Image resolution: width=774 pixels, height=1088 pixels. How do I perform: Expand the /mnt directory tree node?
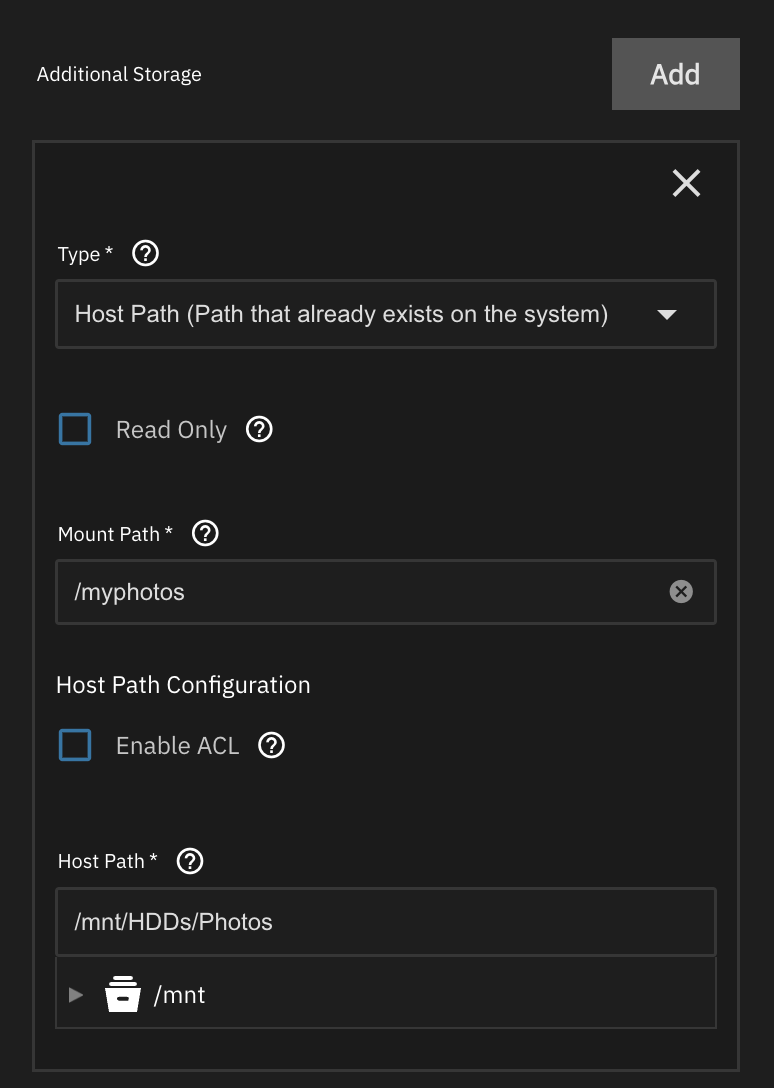76,995
